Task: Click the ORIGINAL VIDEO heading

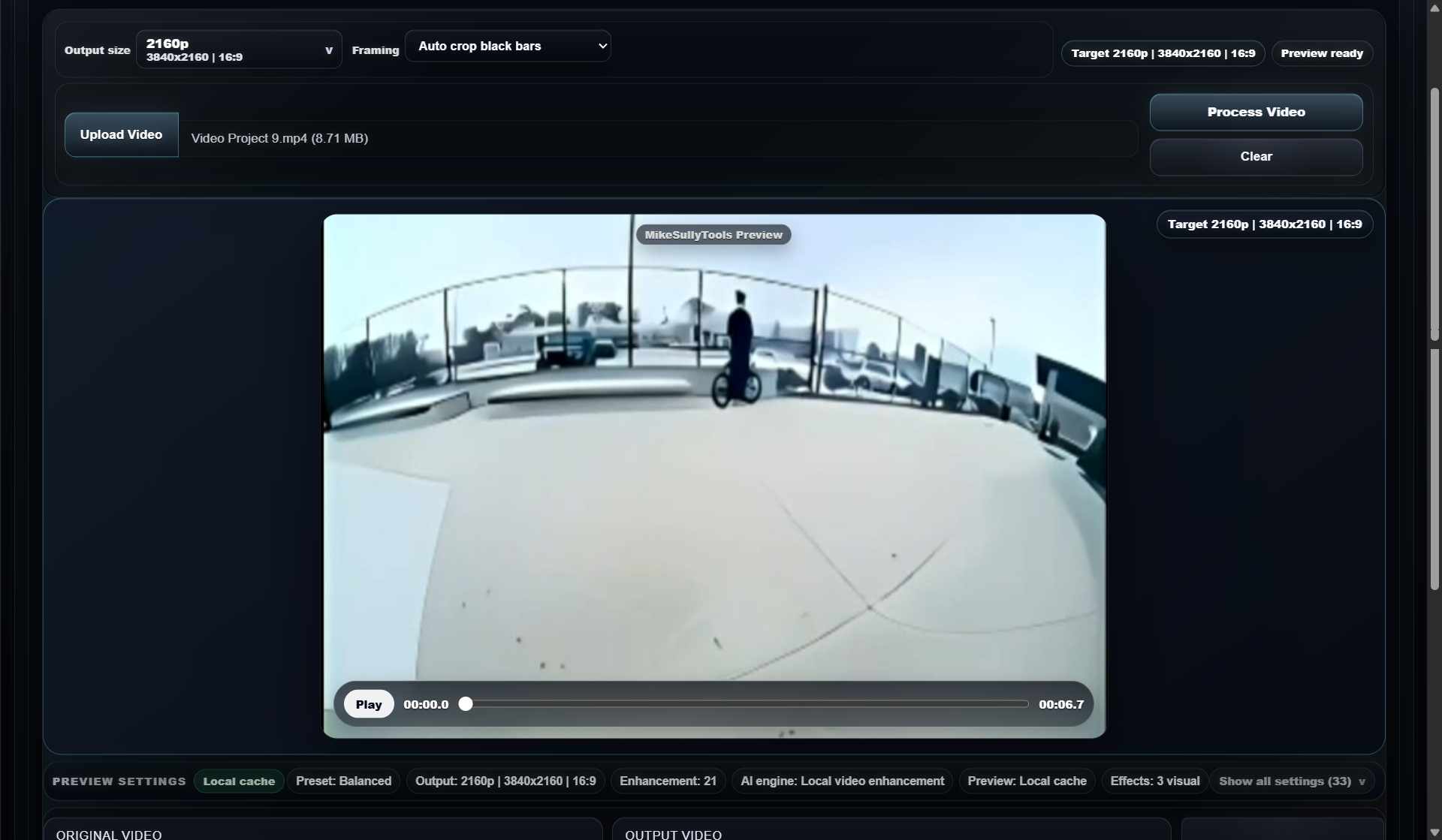Action: (109, 834)
